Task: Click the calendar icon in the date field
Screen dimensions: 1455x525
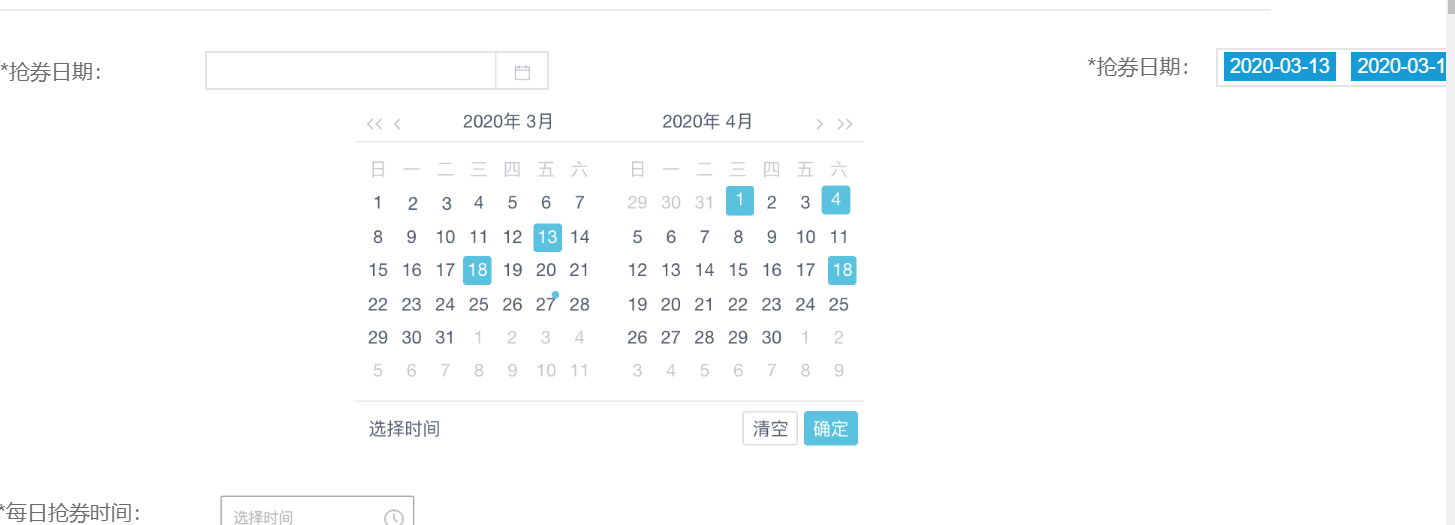Action: point(522,72)
